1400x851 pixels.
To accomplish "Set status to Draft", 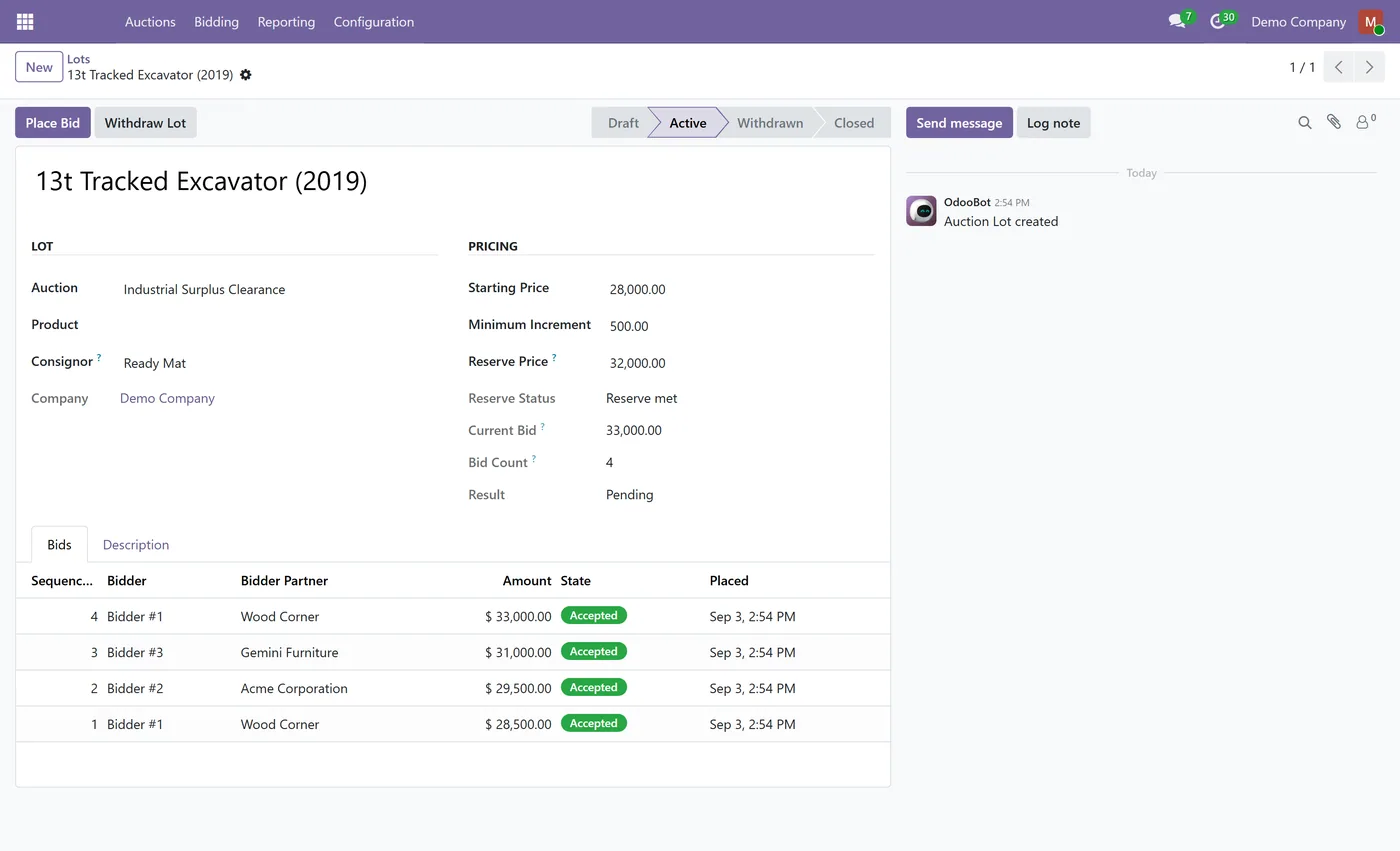I will (x=622, y=122).
